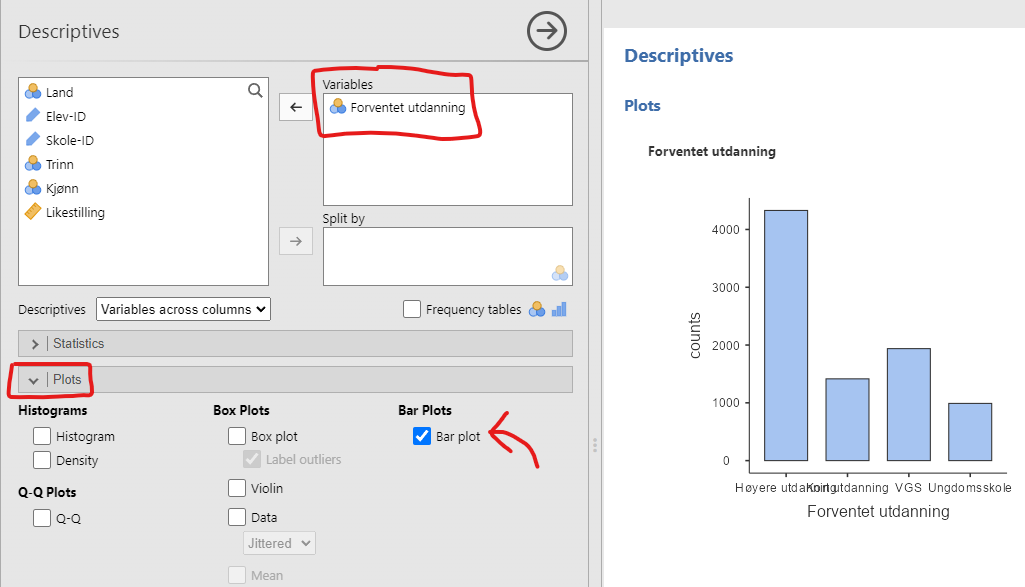Click the left arrow to remove variable
Image resolution: width=1025 pixels, height=587 pixels.
click(x=295, y=107)
